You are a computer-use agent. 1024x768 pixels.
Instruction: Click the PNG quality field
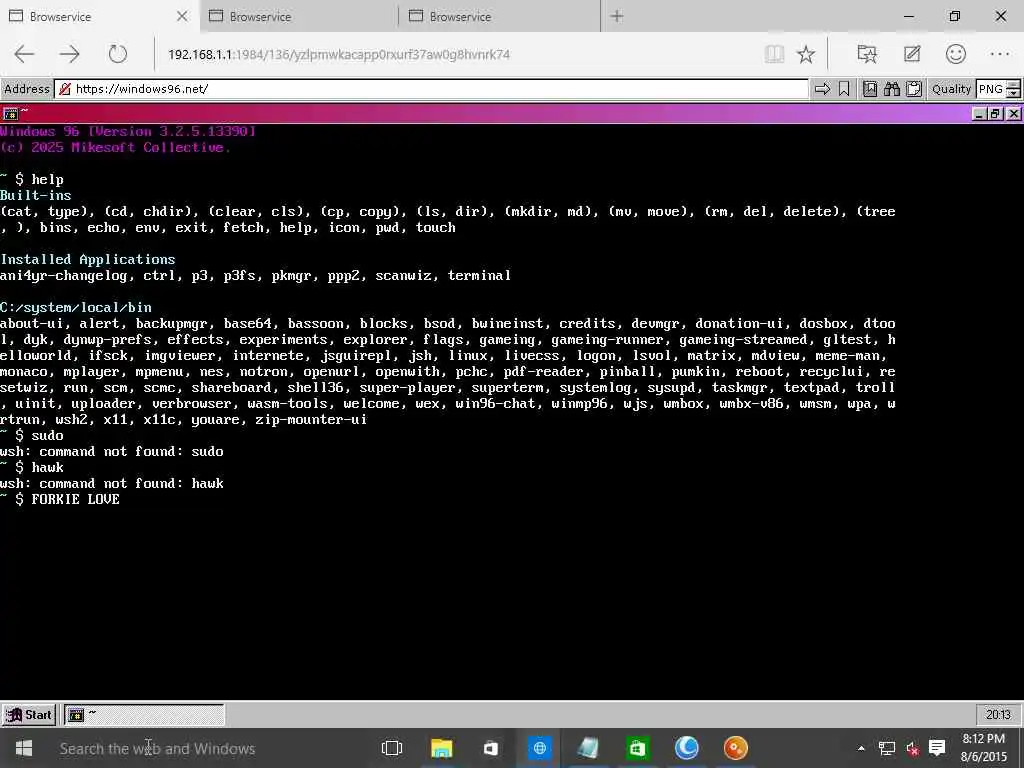pos(991,89)
